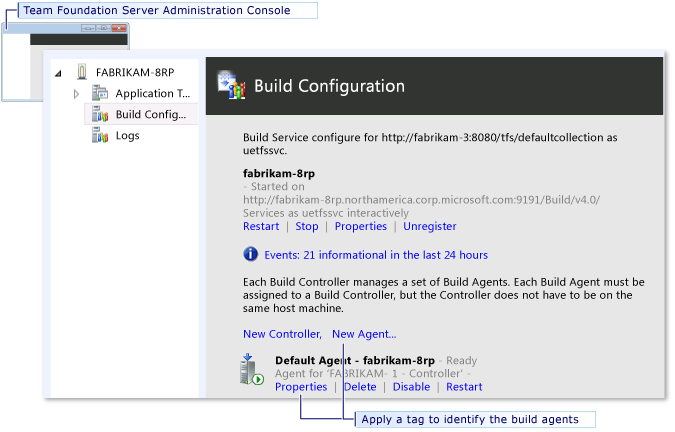Expand the Application Tier tree node

pos(76,93)
